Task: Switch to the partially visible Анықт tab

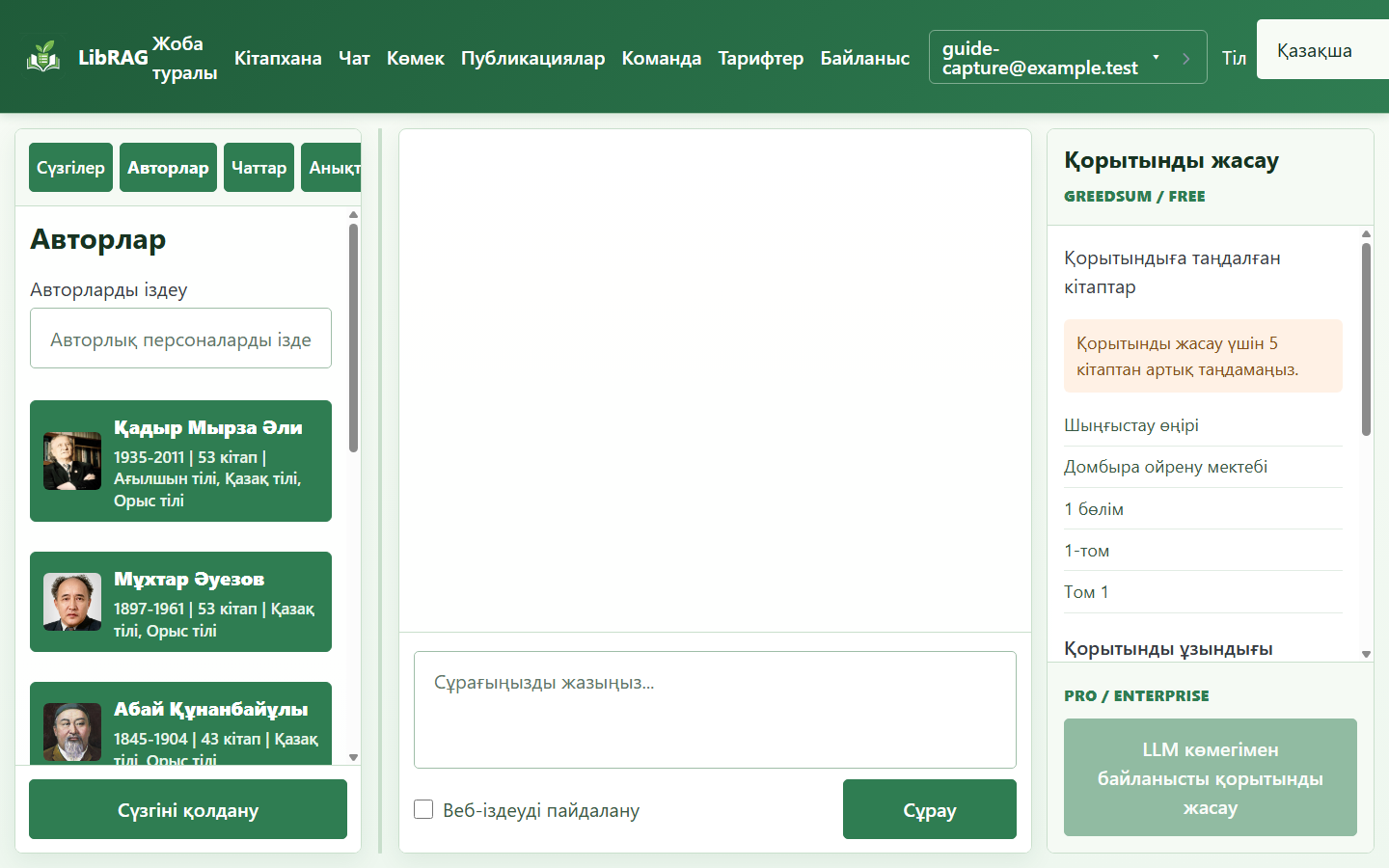Action: (x=331, y=168)
